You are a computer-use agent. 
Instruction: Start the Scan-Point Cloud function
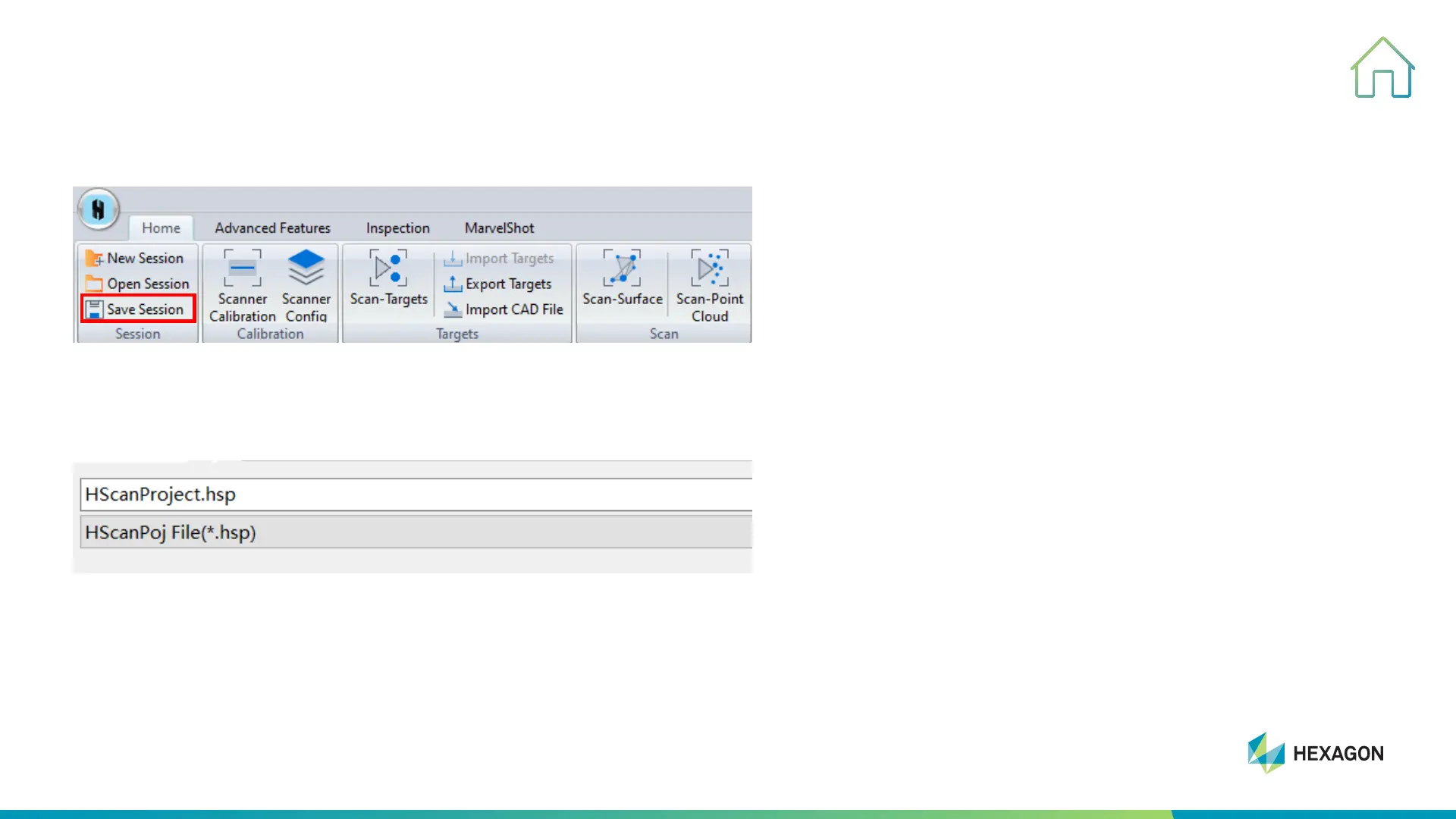coord(710,286)
